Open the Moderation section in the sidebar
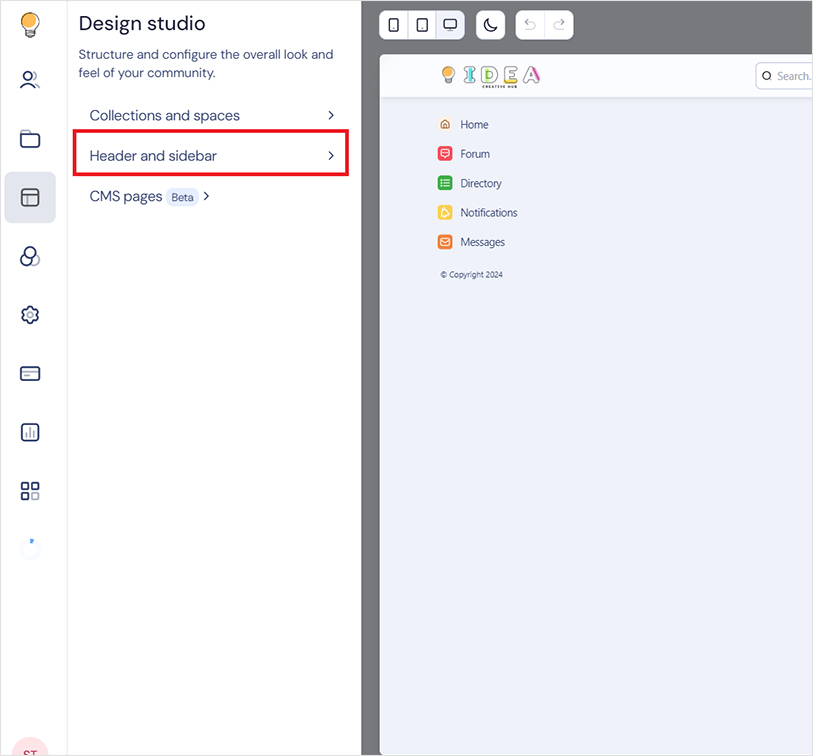Image resolution: width=813 pixels, height=756 pixels. click(x=29, y=256)
